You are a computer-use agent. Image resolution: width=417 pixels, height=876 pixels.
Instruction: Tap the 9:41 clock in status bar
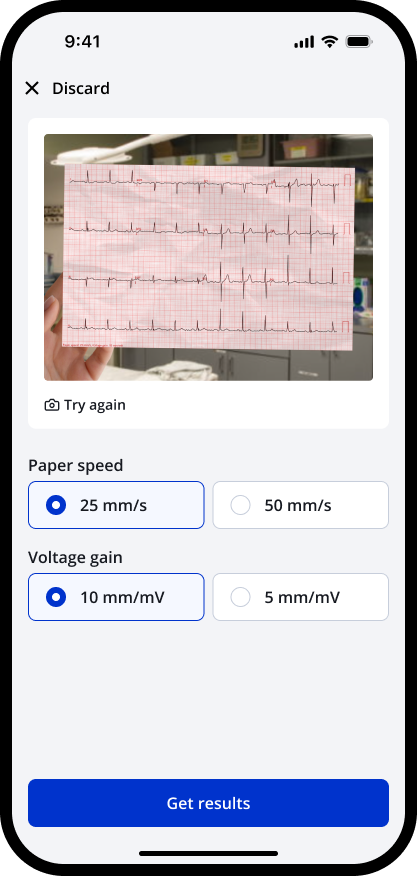(82, 42)
